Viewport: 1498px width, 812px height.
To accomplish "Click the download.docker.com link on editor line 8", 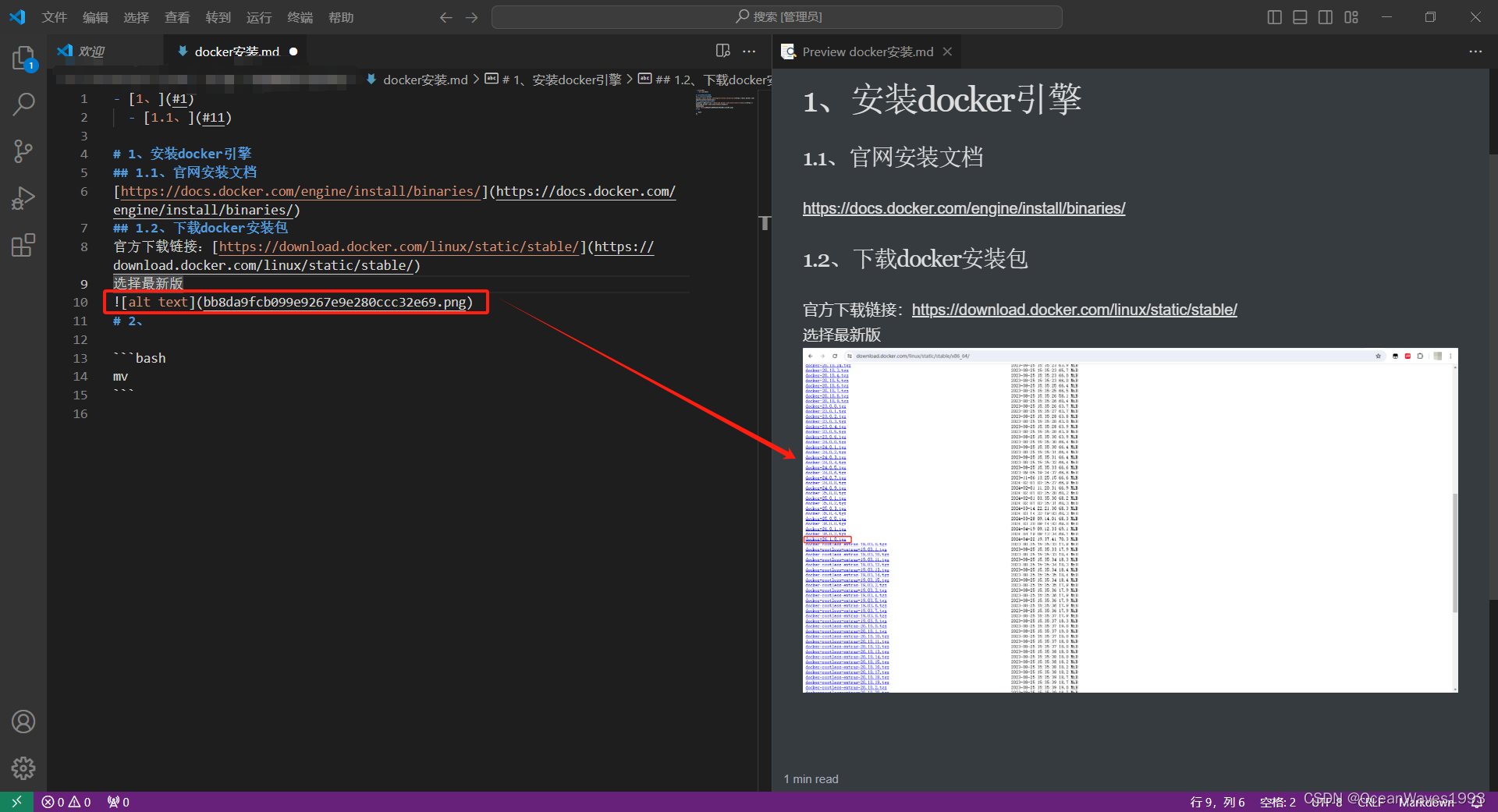I will [x=399, y=246].
